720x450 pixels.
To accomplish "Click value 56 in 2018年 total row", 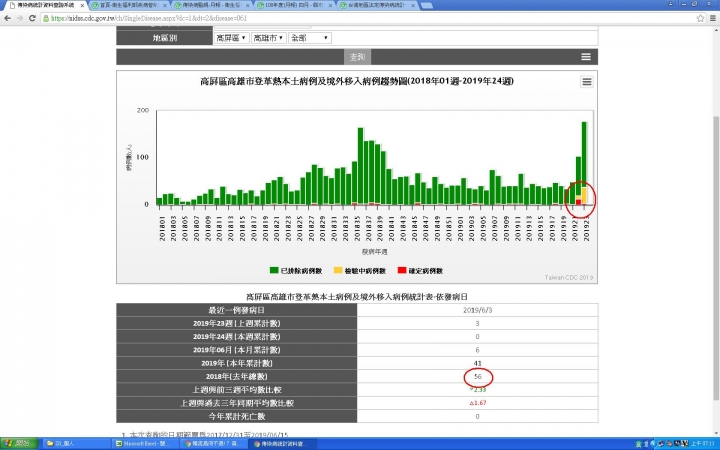I will (478, 377).
